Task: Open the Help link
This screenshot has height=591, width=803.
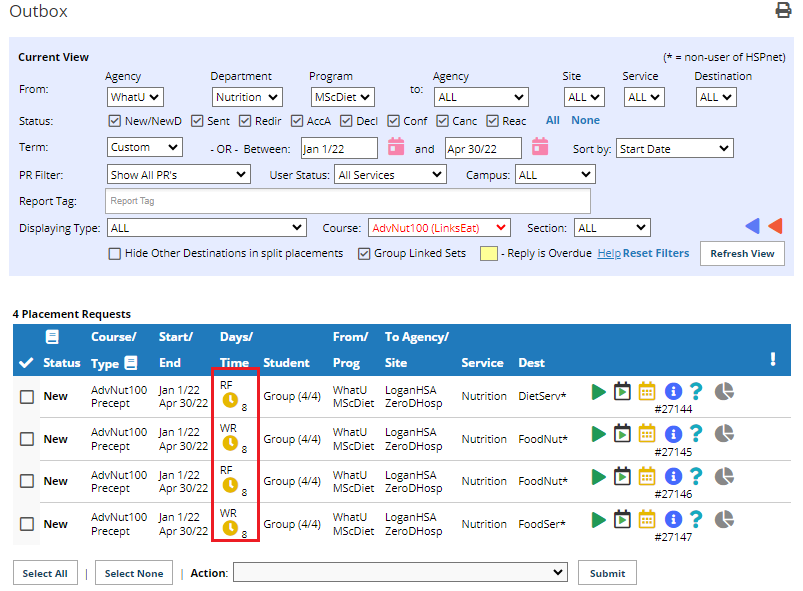Action: (x=609, y=253)
